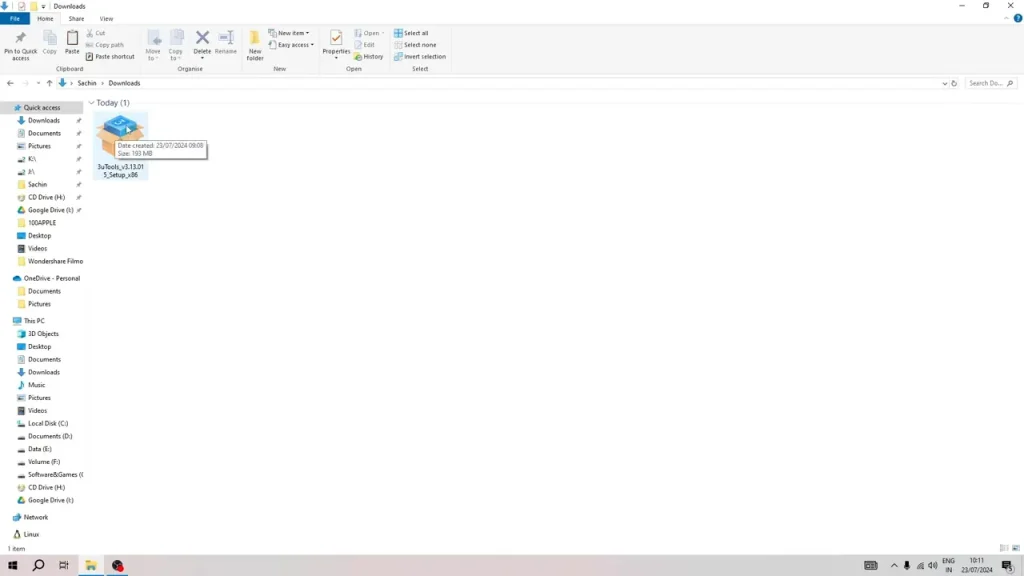Image resolution: width=1024 pixels, height=576 pixels.
Task: Open CD Drive (H:) under Quick access
Action: (x=46, y=197)
